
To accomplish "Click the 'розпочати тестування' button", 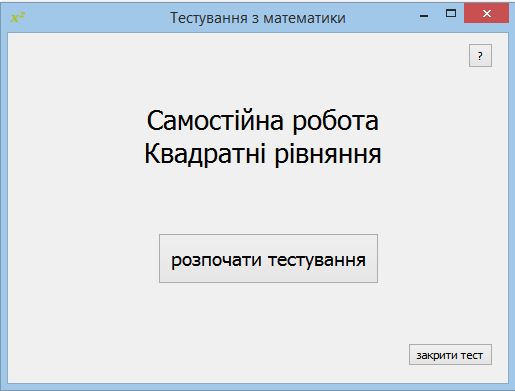I will [268, 259].
